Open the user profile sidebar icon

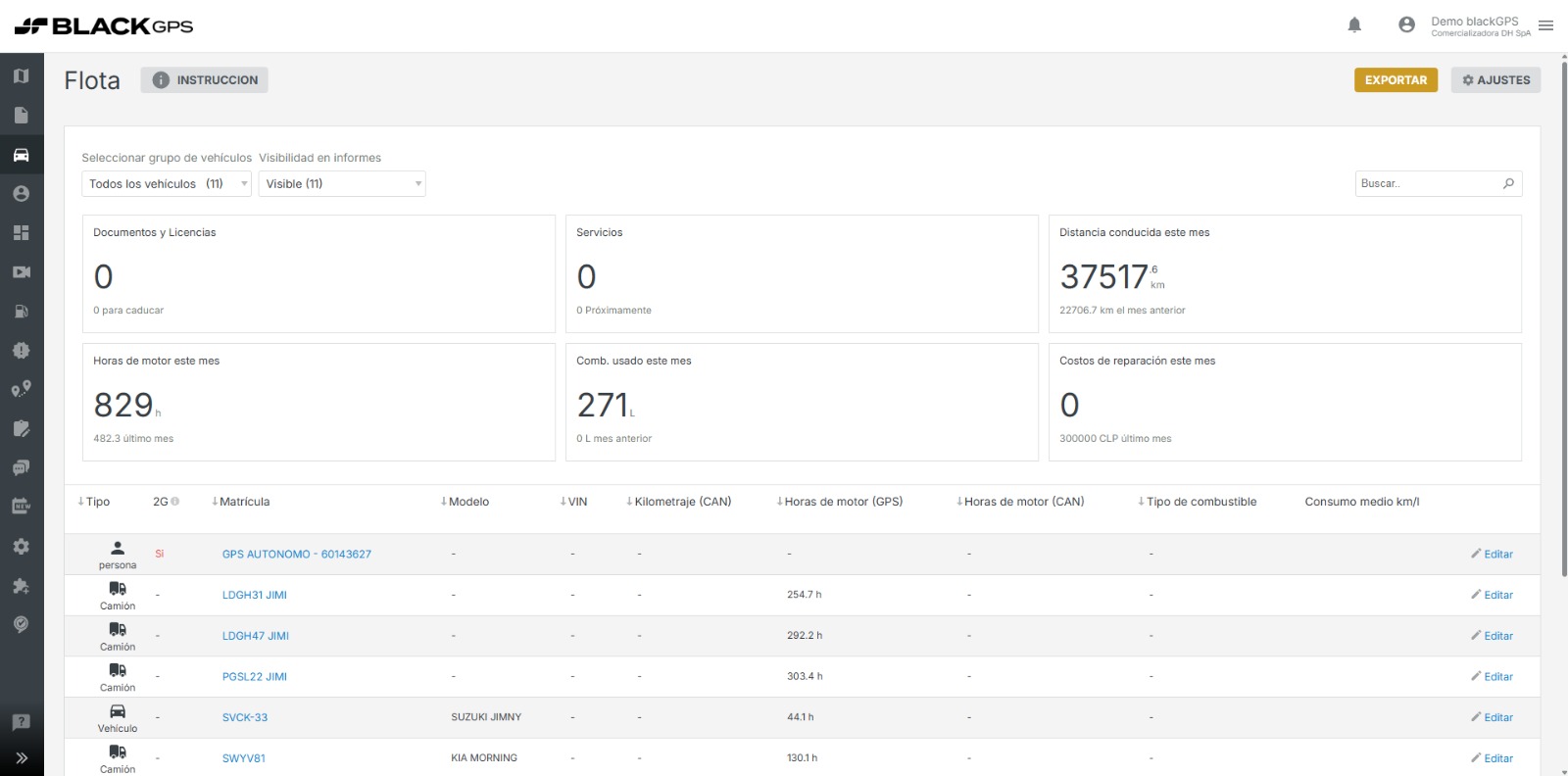(x=22, y=194)
